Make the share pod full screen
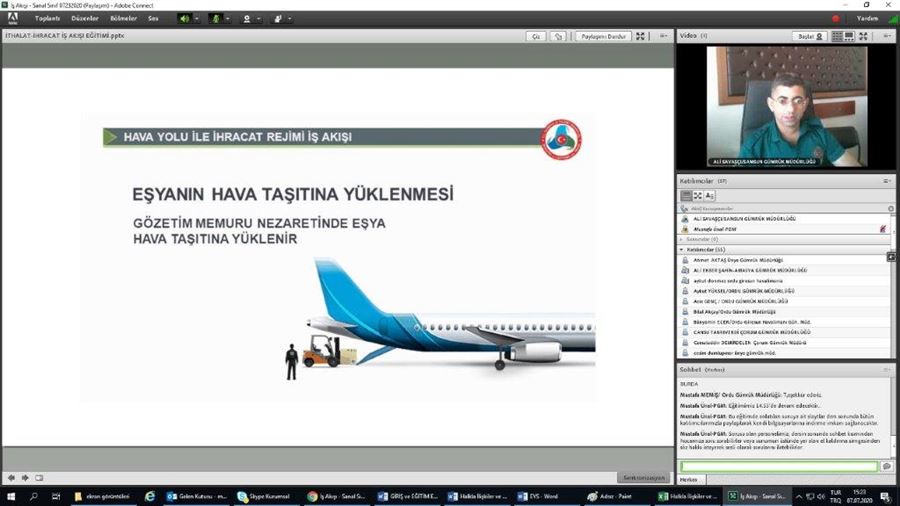 tap(641, 36)
